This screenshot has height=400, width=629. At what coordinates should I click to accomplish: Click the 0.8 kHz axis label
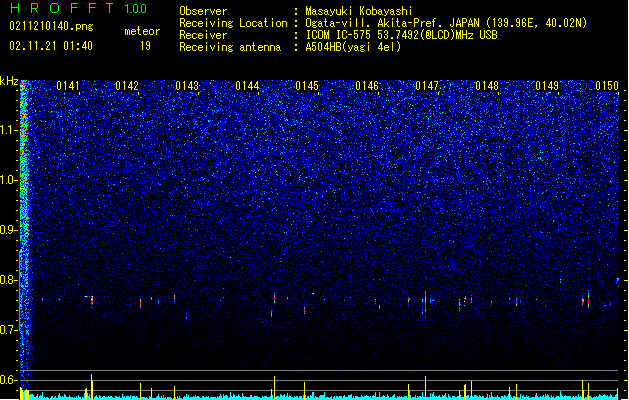9,280
